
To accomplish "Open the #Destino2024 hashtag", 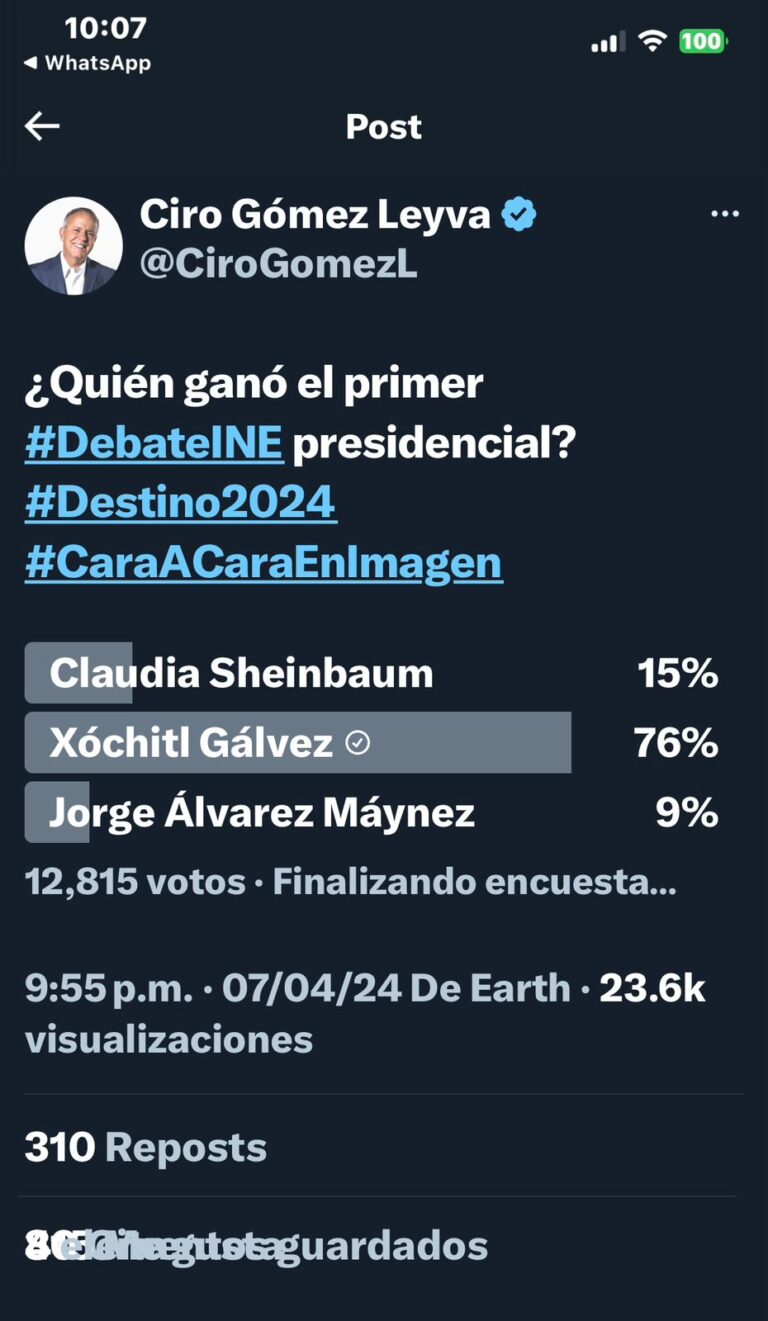I will [x=181, y=502].
